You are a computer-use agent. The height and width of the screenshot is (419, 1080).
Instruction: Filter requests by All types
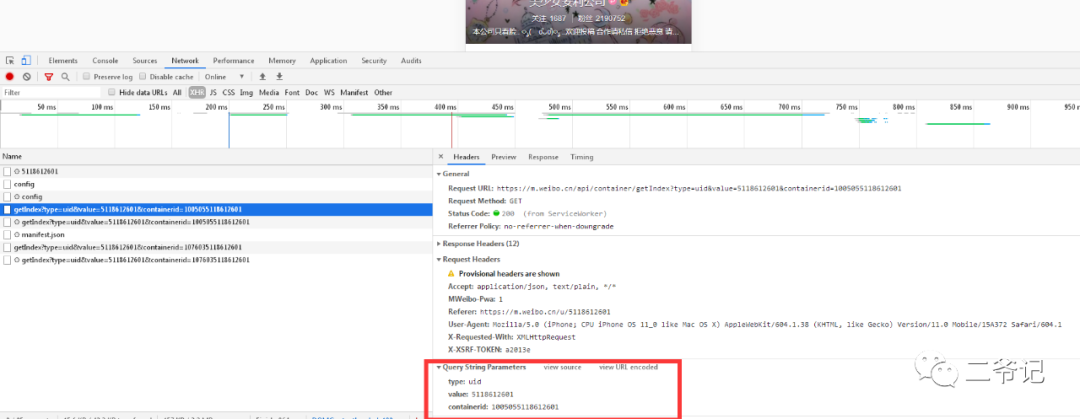coord(177,92)
